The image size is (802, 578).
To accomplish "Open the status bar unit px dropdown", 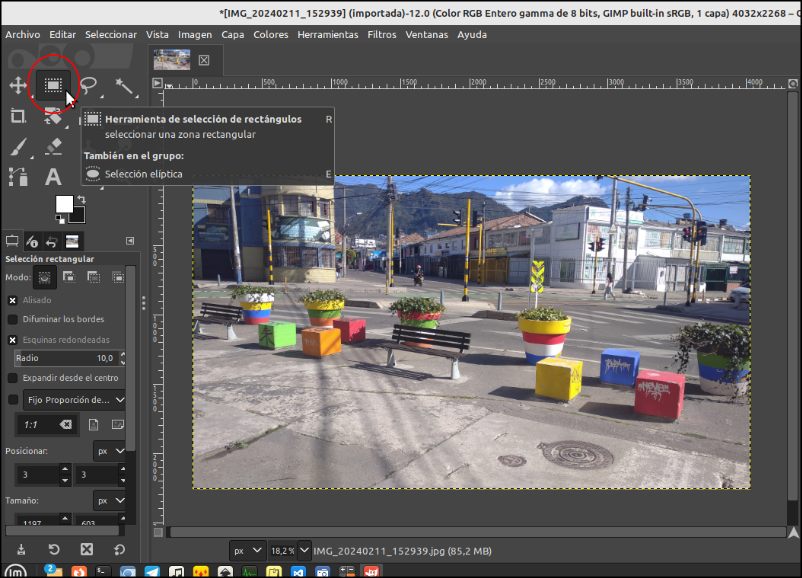I will [x=248, y=551].
